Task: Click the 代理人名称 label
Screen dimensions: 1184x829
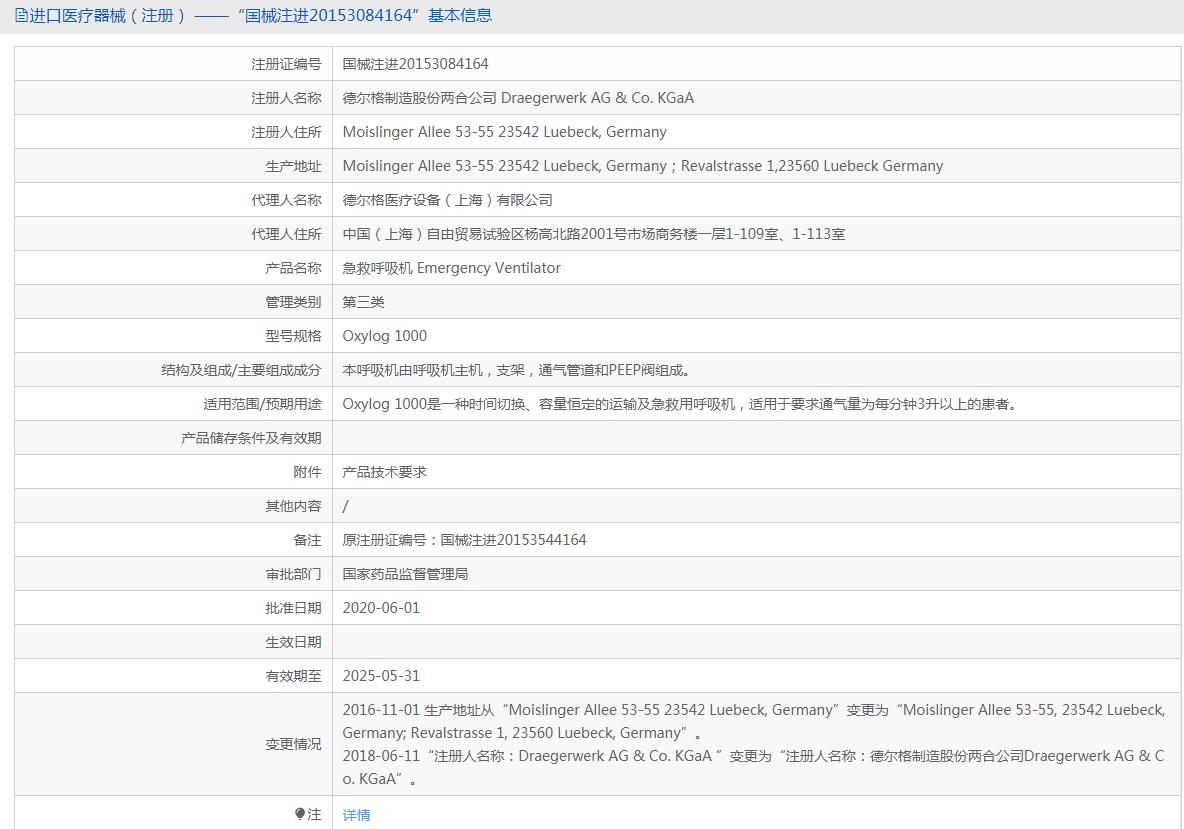Action: click(286, 200)
